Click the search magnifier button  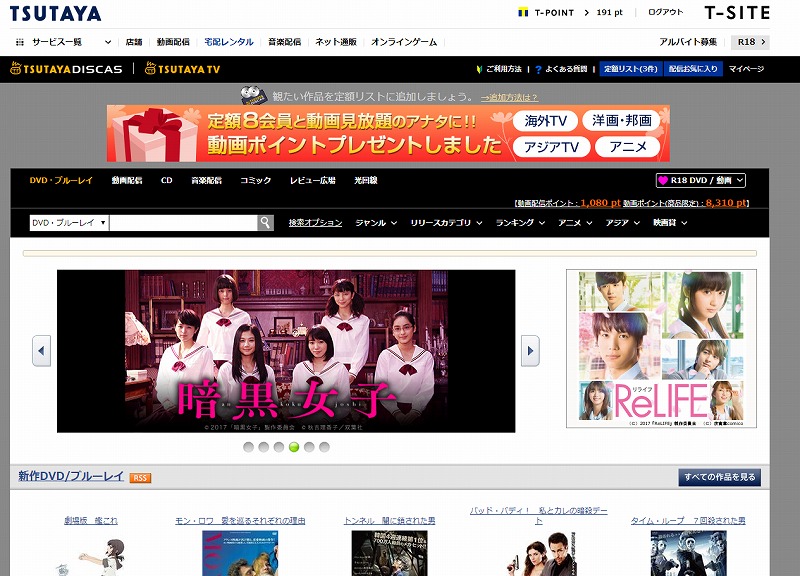[265, 223]
